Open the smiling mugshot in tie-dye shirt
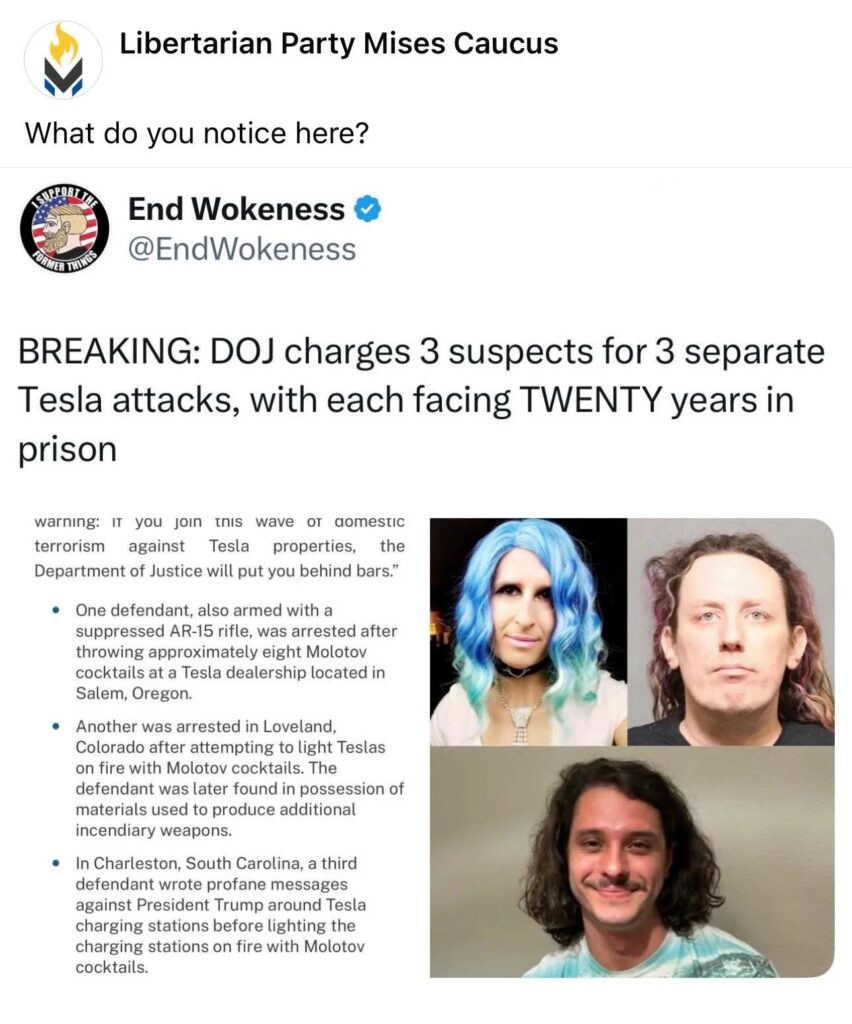The image size is (852, 1024). [x=632, y=862]
